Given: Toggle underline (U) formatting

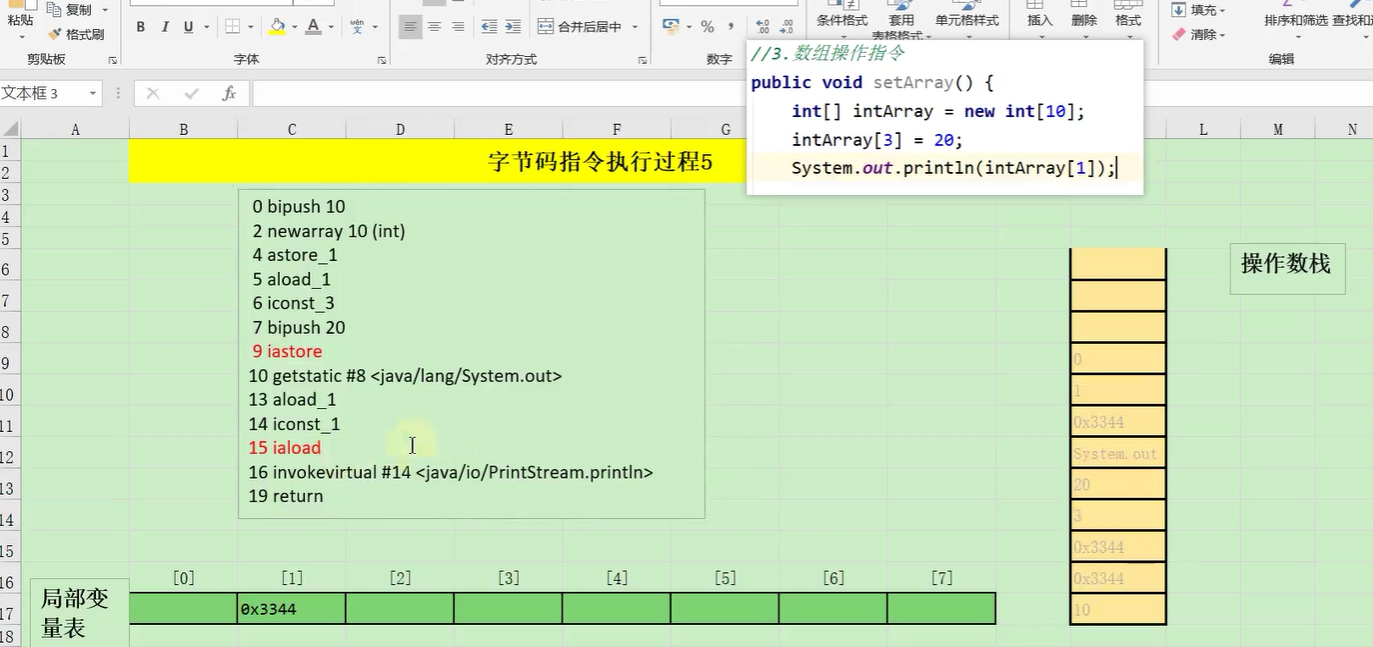Looking at the screenshot, I should click(x=187, y=27).
